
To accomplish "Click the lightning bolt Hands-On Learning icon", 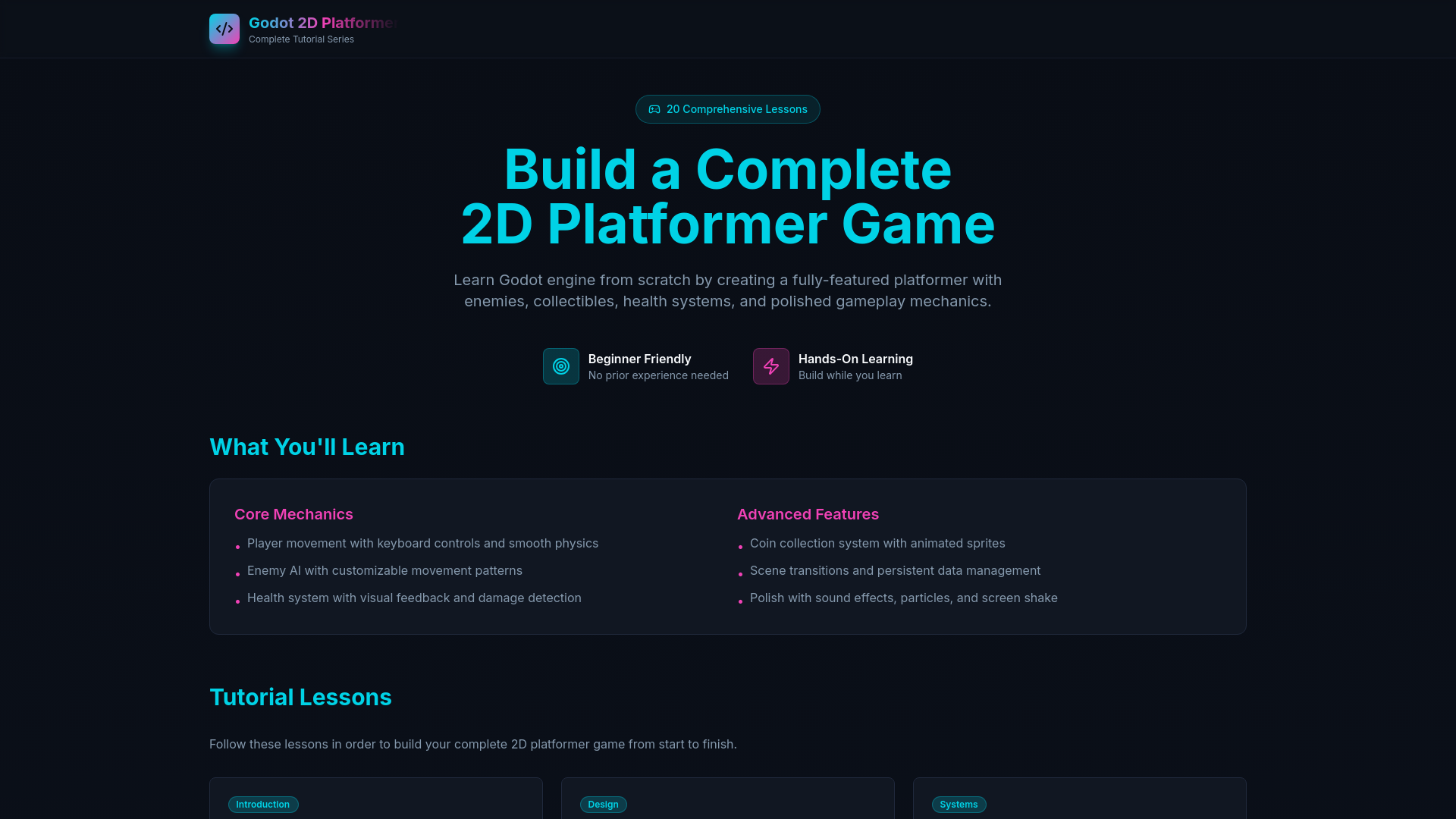I will [x=770, y=366].
